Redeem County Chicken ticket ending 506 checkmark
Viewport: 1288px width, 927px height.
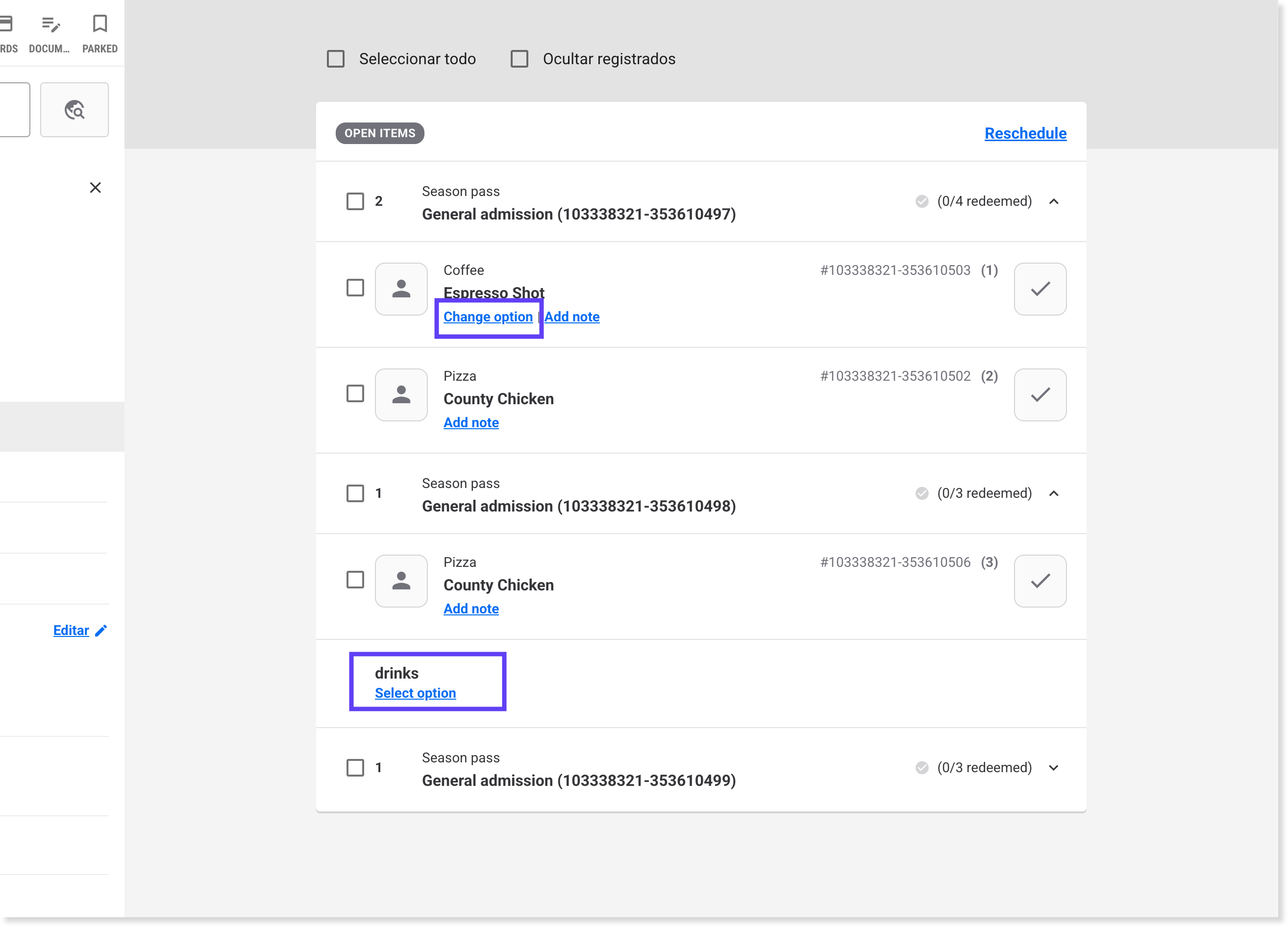click(1040, 581)
